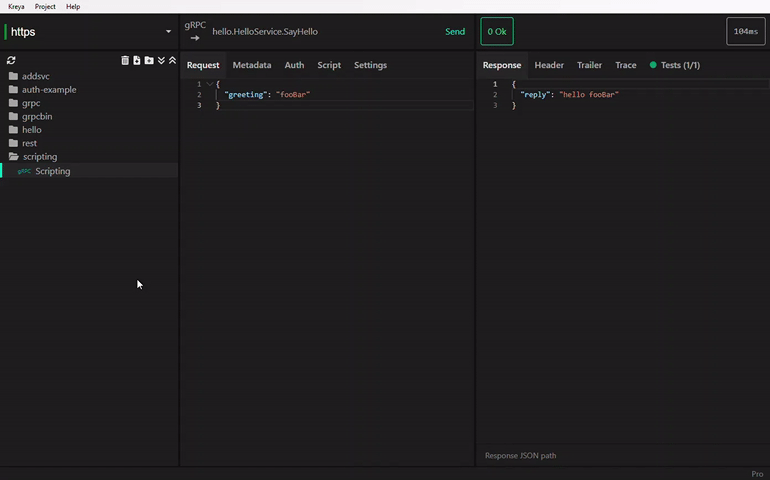The height and width of the screenshot is (480, 770).
Task: Expand the auth-example folder
Action: pyautogui.click(x=48, y=90)
